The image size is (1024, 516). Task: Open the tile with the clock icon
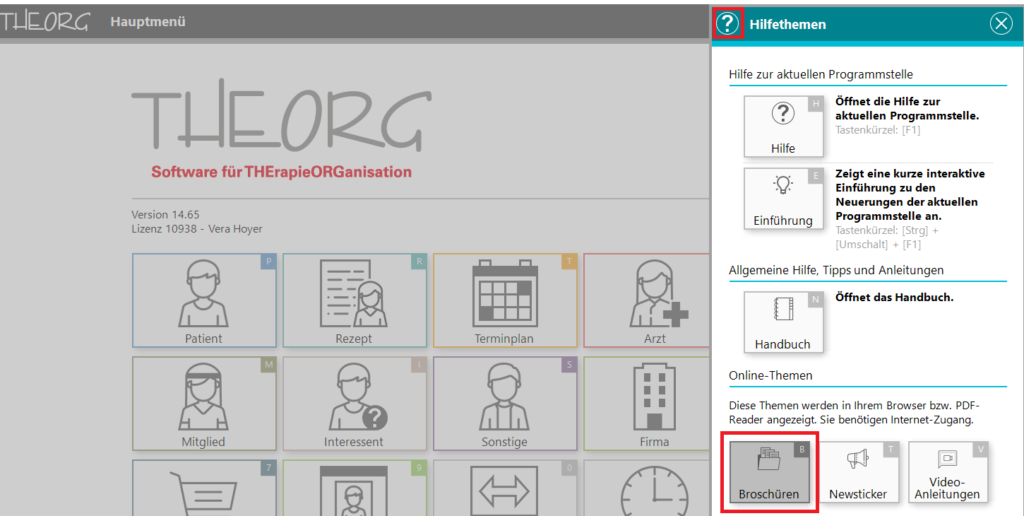click(647, 488)
